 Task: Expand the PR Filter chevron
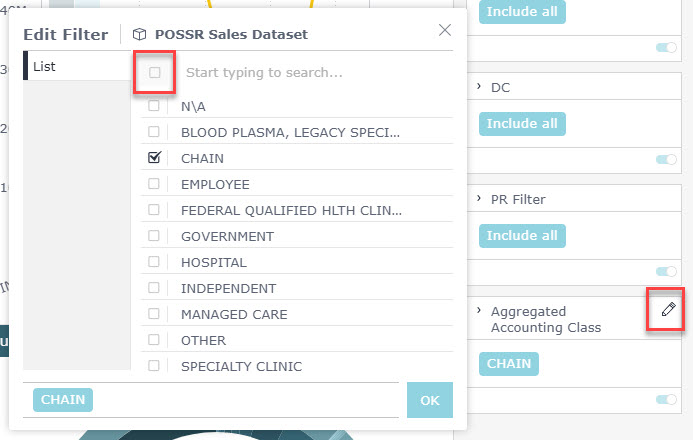(x=480, y=199)
